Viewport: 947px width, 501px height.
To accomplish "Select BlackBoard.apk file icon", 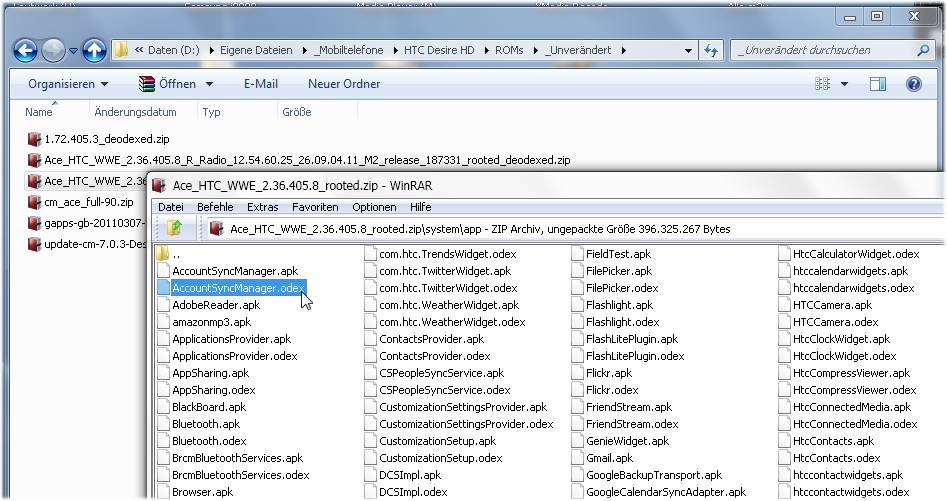I will [163, 407].
